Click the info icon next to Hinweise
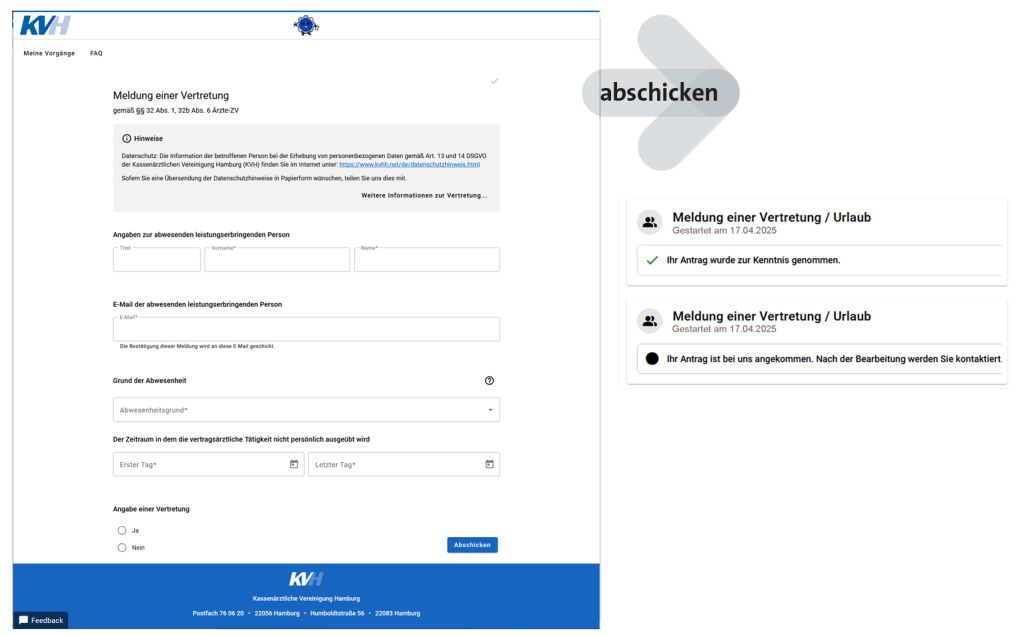This screenshot has width=1024, height=635. (x=127, y=138)
